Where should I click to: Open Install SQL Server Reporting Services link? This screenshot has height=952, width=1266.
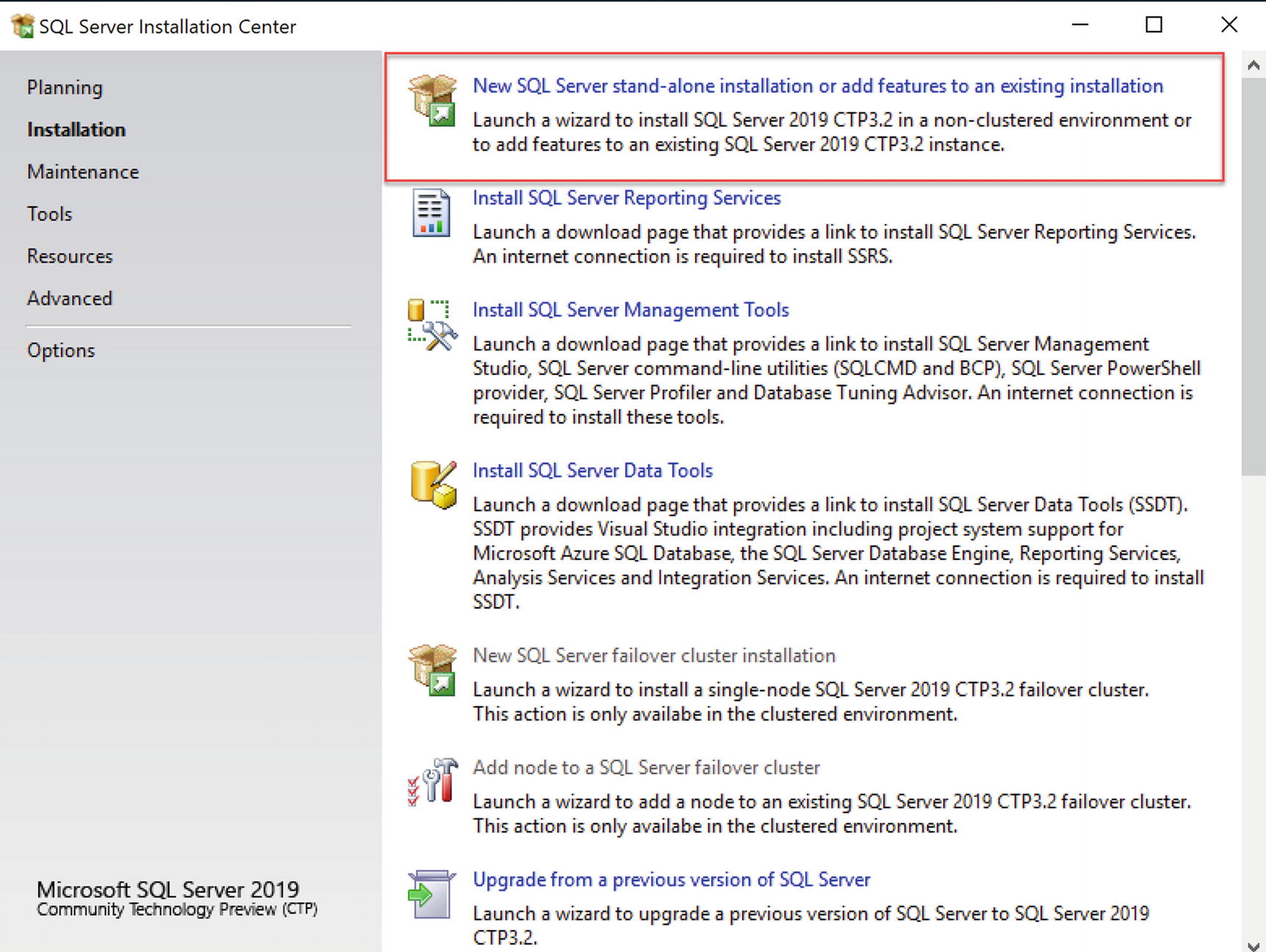point(627,198)
